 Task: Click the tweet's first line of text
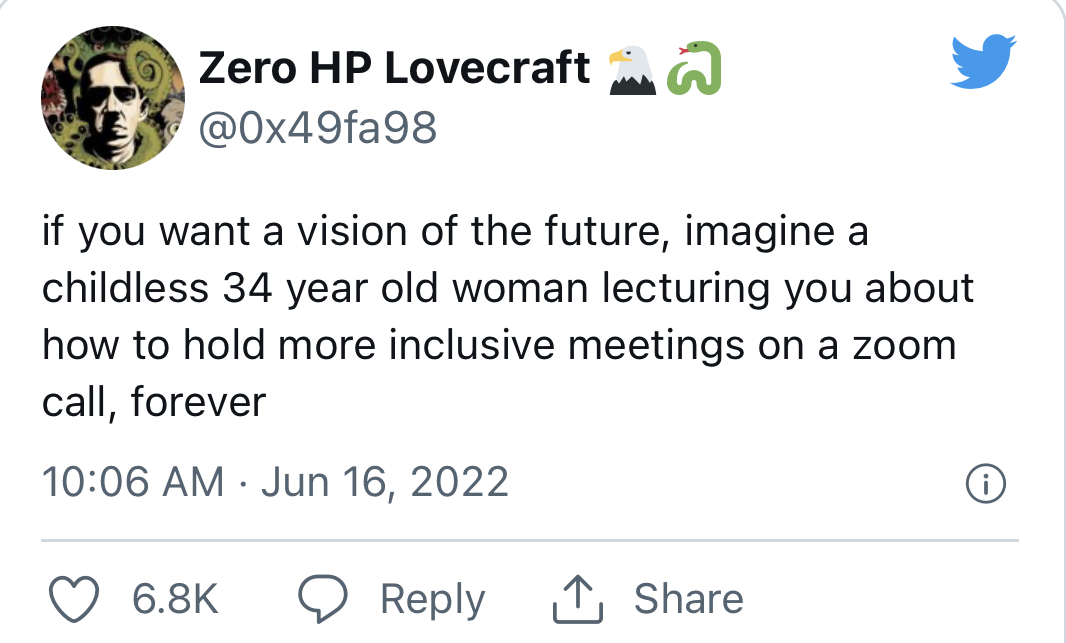tap(455, 232)
